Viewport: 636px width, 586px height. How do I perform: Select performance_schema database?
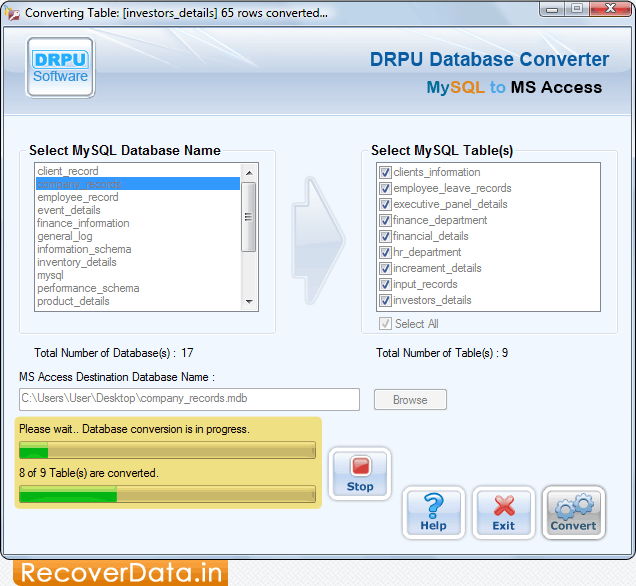click(x=138, y=288)
